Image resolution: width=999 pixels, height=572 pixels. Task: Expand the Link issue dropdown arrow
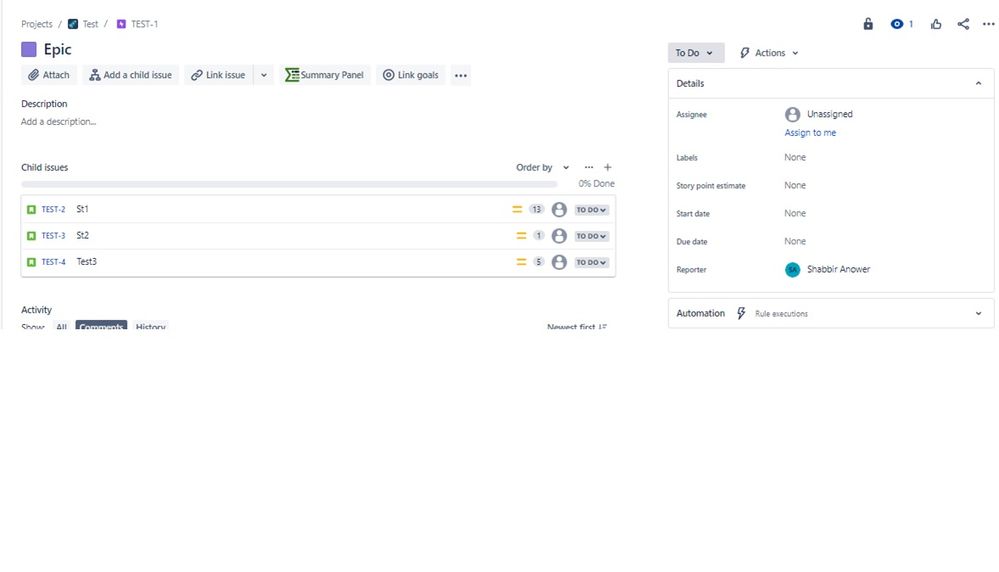coord(264,75)
